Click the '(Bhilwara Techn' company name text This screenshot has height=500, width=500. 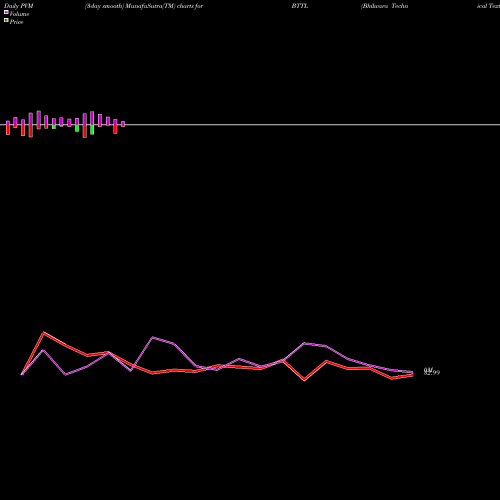(x=384, y=6)
